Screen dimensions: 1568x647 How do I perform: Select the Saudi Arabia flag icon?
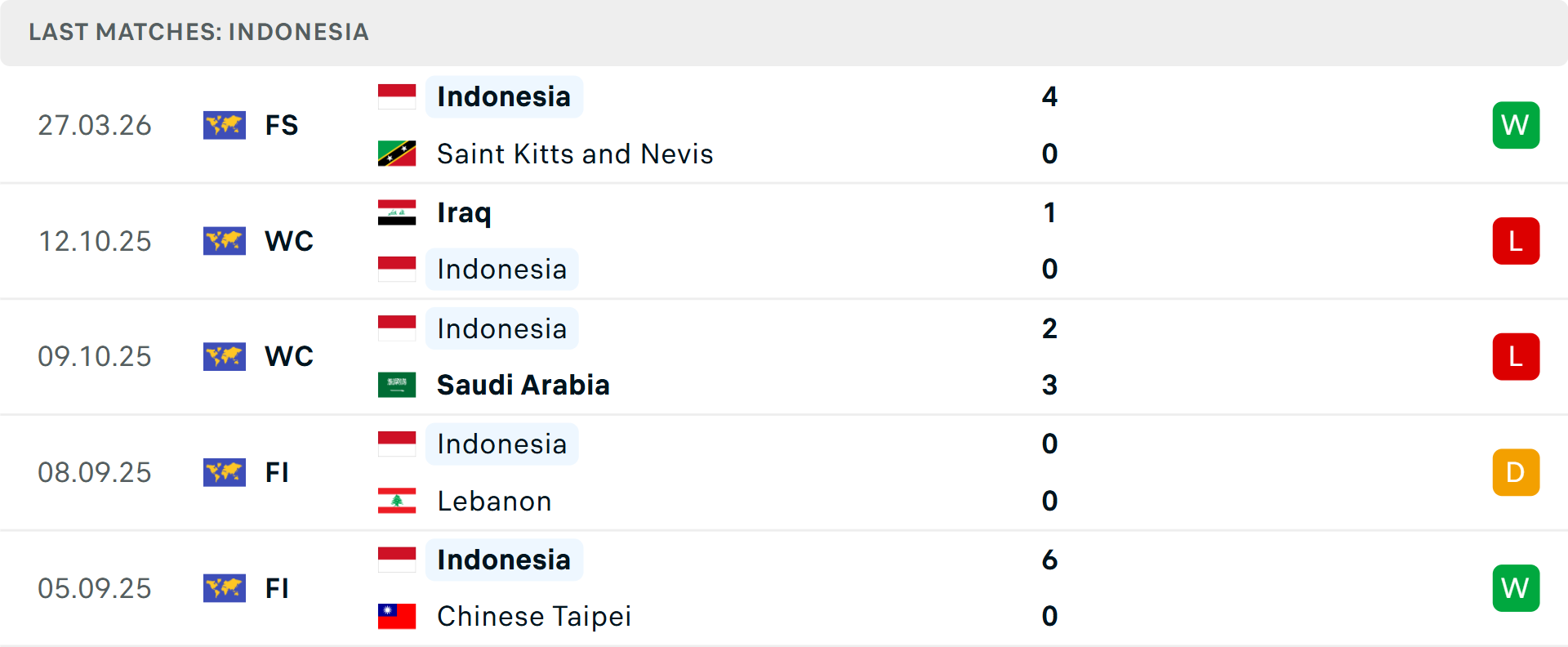(397, 385)
